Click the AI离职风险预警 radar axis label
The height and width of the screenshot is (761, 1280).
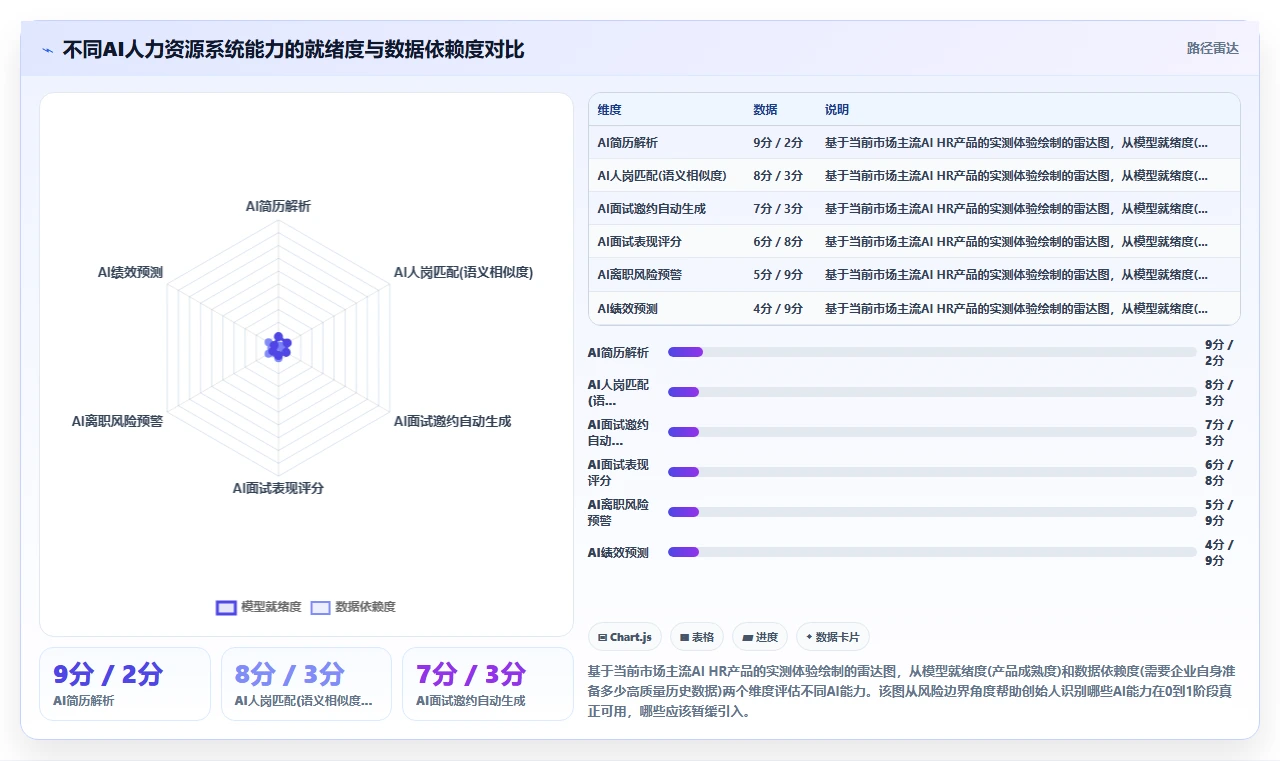[x=117, y=421]
